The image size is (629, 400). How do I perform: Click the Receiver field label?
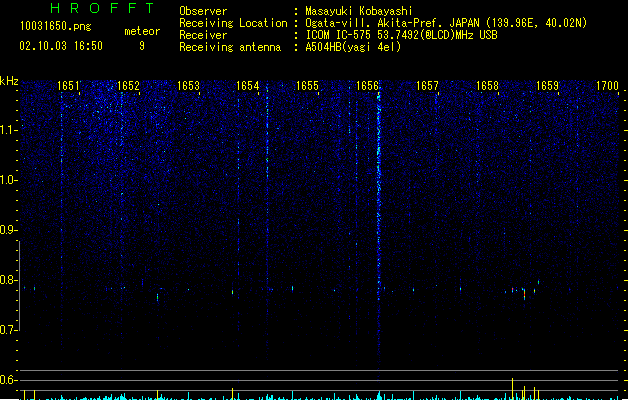203,35
